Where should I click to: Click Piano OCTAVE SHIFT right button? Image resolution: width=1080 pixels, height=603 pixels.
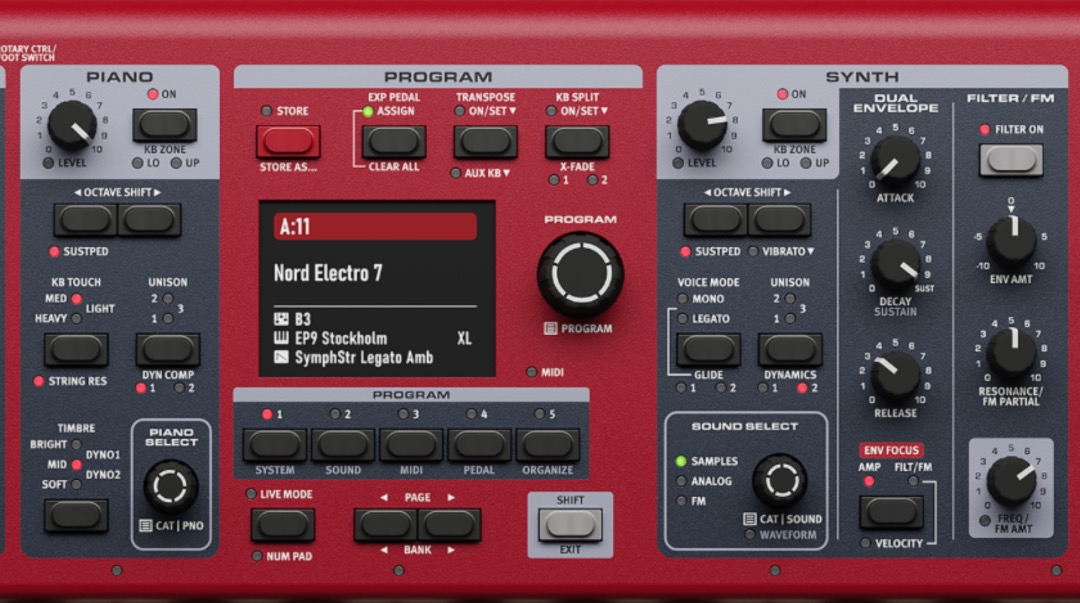tap(149, 220)
